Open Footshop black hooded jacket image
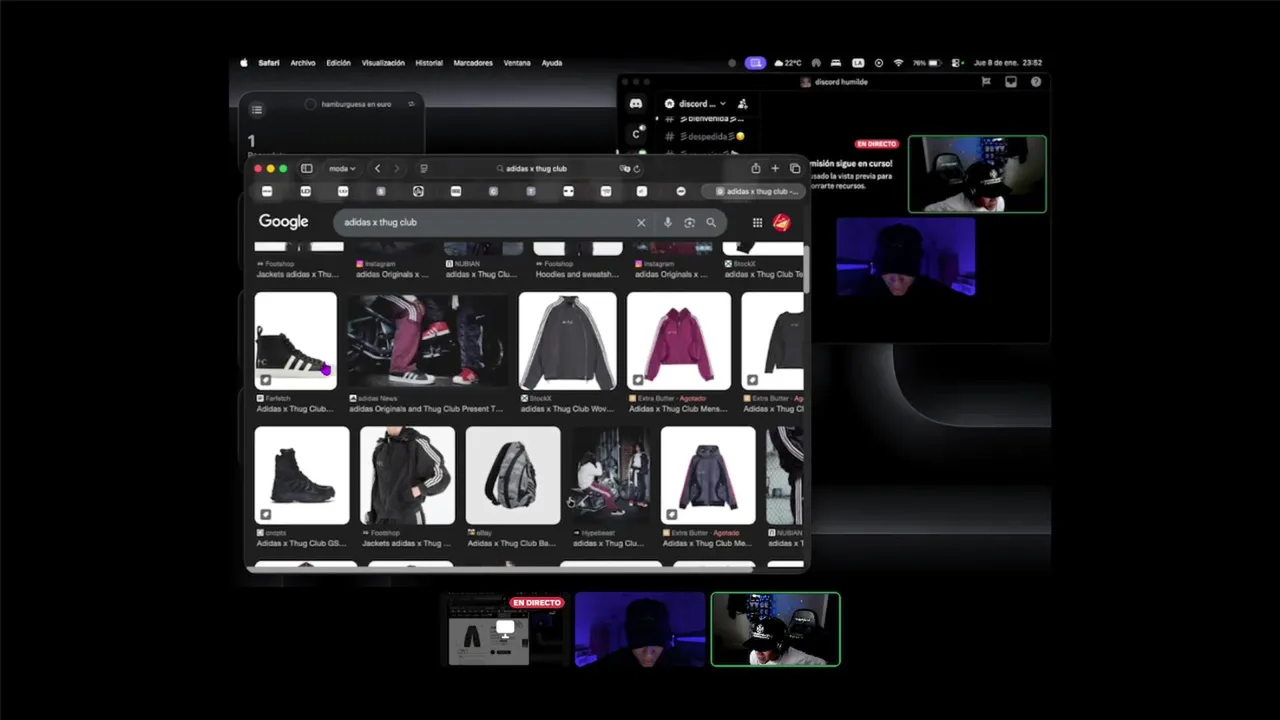Screen dimensions: 1280x720 407,475
